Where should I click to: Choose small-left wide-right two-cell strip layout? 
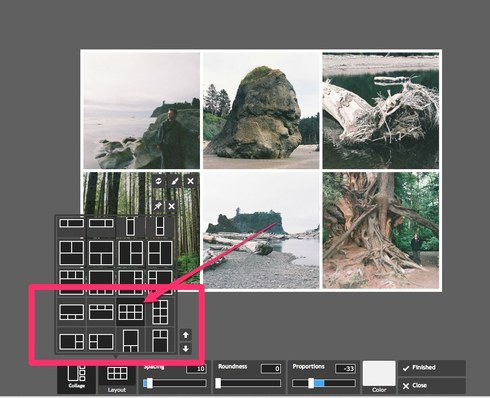coord(72,223)
